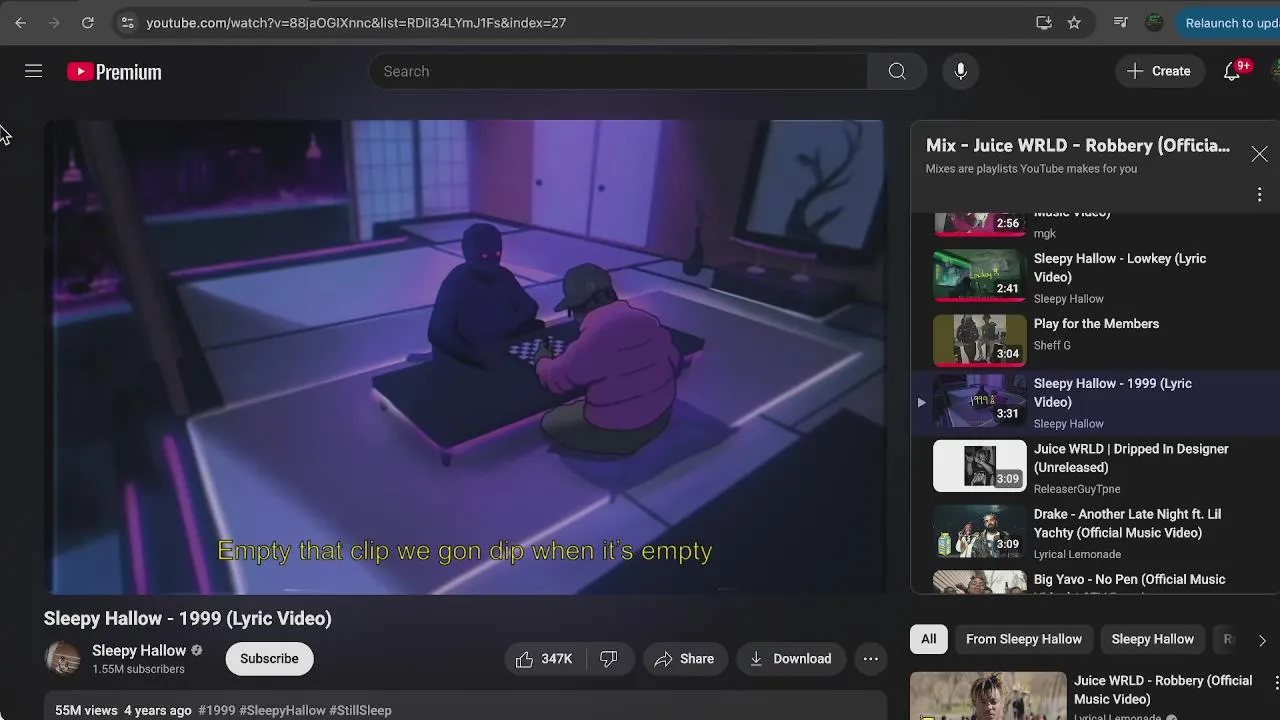Select From Sleepy Hallow filter chip
This screenshot has width=1280, height=720.
(x=1024, y=639)
